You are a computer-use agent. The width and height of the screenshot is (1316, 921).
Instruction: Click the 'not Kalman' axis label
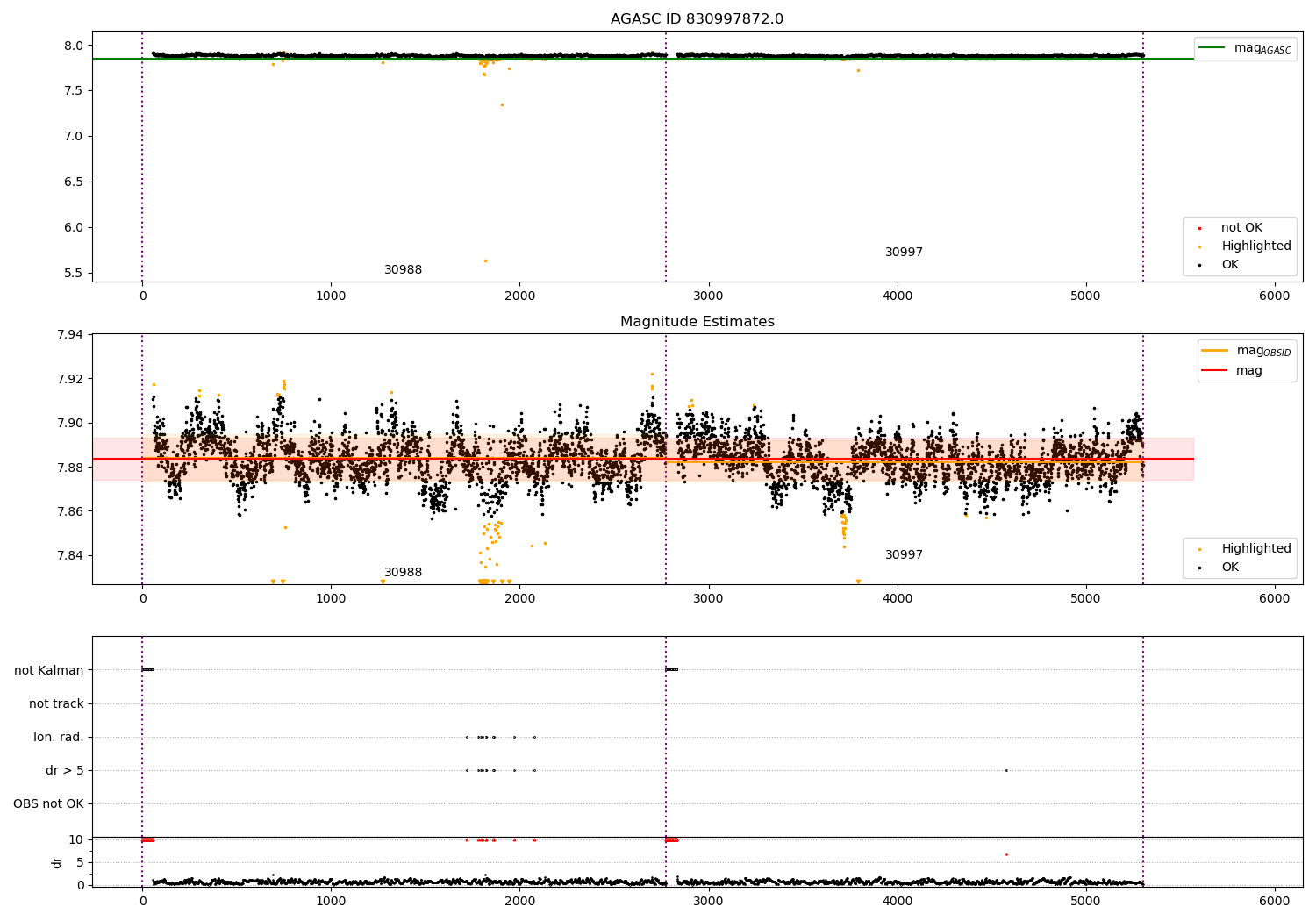tap(49, 670)
